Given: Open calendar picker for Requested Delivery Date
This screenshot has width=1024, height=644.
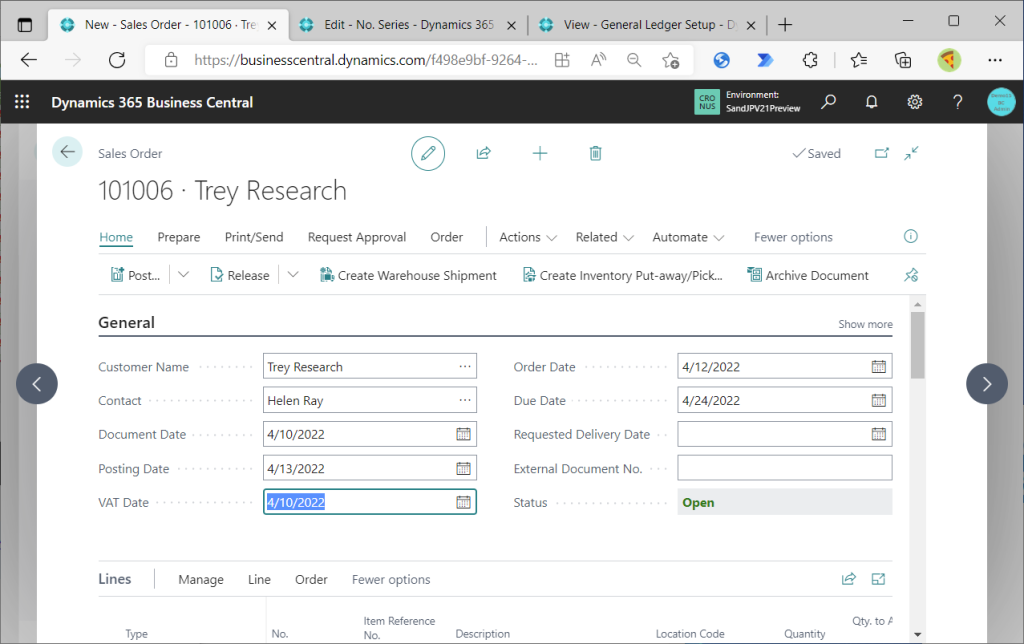Looking at the screenshot, I should tap(879, 434).
